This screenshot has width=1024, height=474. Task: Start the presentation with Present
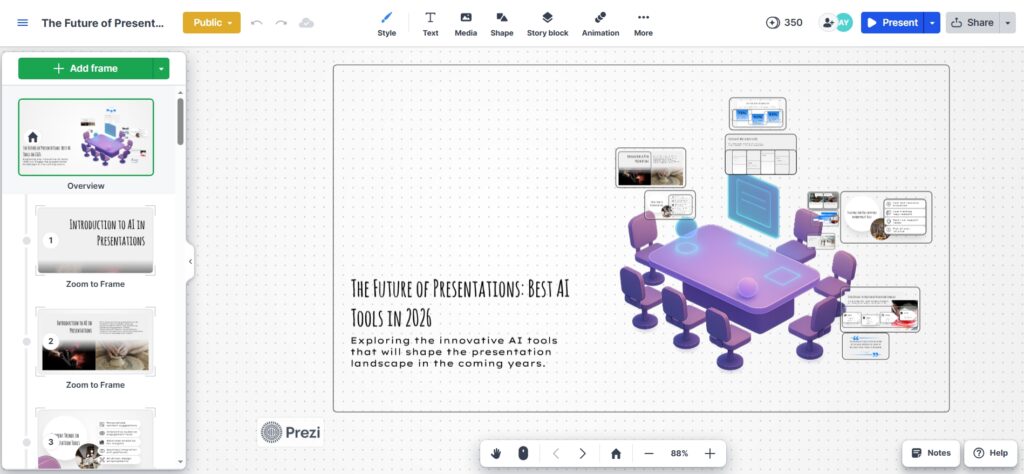[x=892, y=23]
